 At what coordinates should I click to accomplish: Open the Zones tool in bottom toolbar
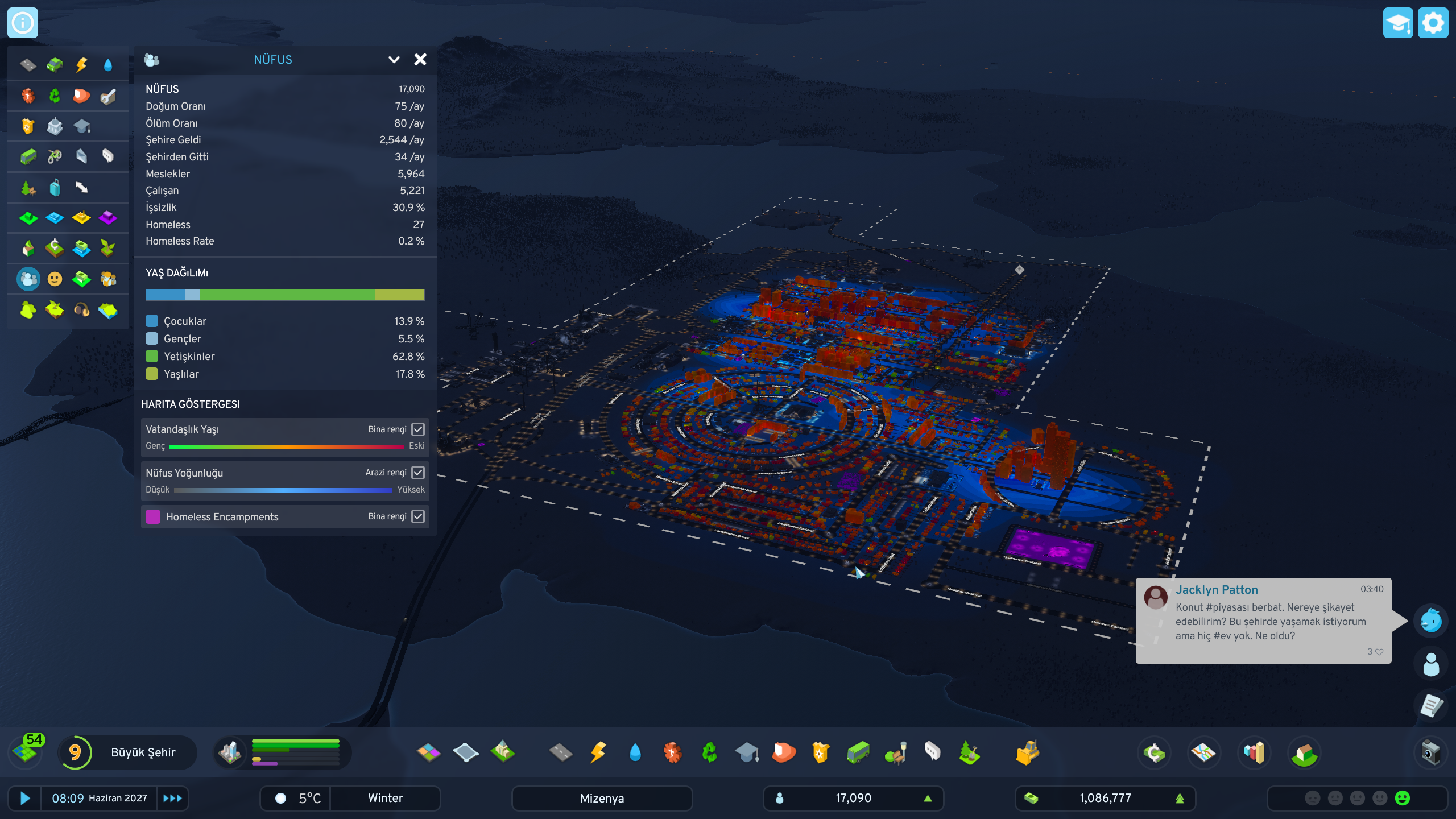[x=429, y=752]
